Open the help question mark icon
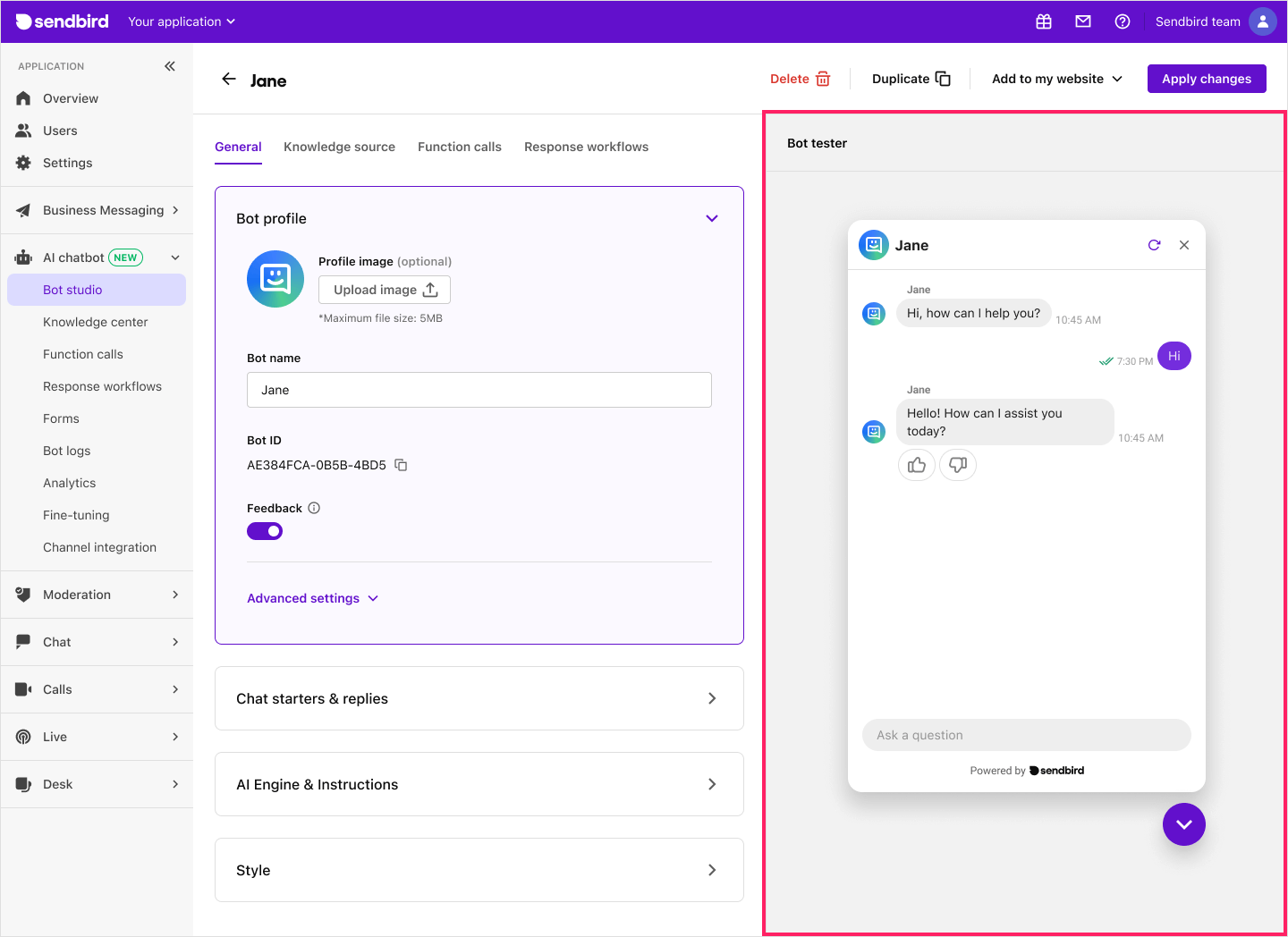 [x=1123, y=21]
